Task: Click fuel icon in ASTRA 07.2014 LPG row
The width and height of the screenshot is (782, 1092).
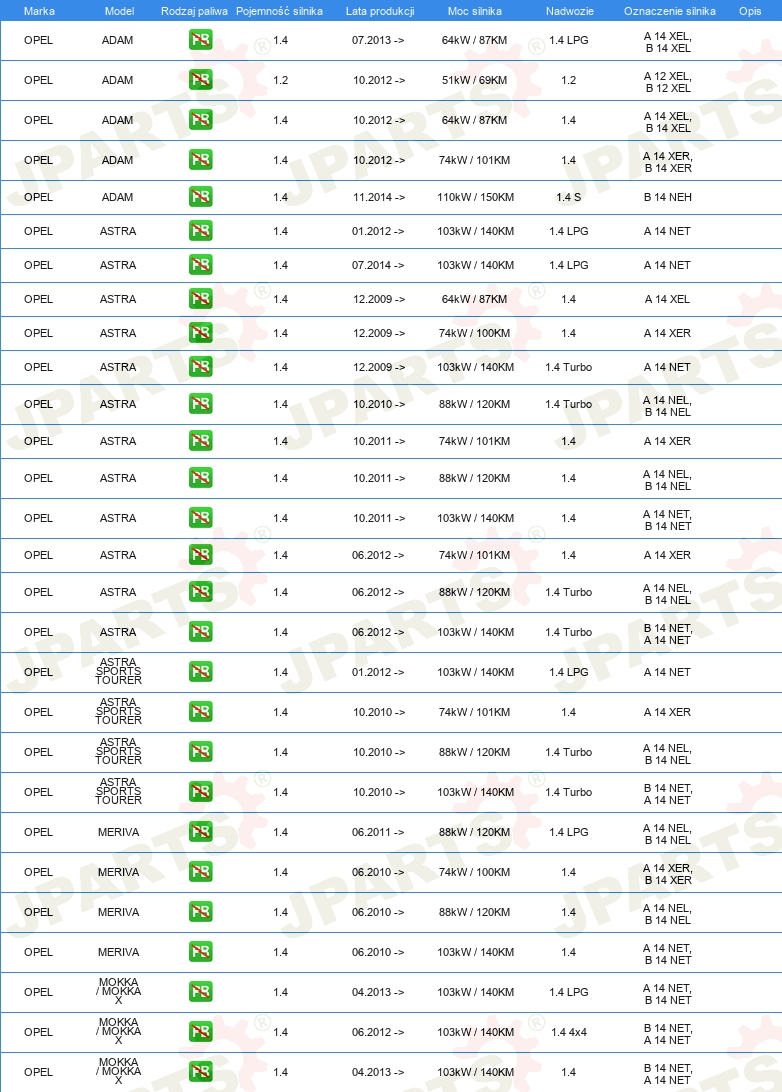Action: click(201, 265)
